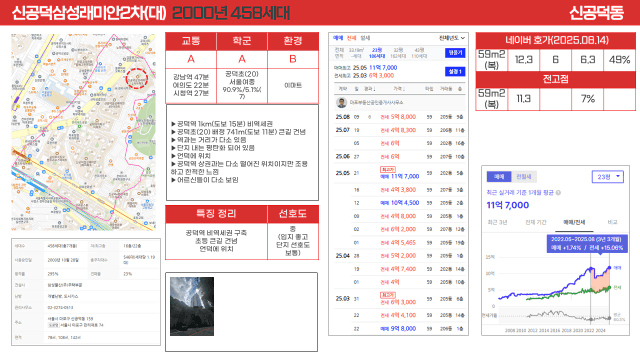Click the 11억 7,000 average price in the chart panel
This screenshot has width=640, height=360.
coord(508,205)
